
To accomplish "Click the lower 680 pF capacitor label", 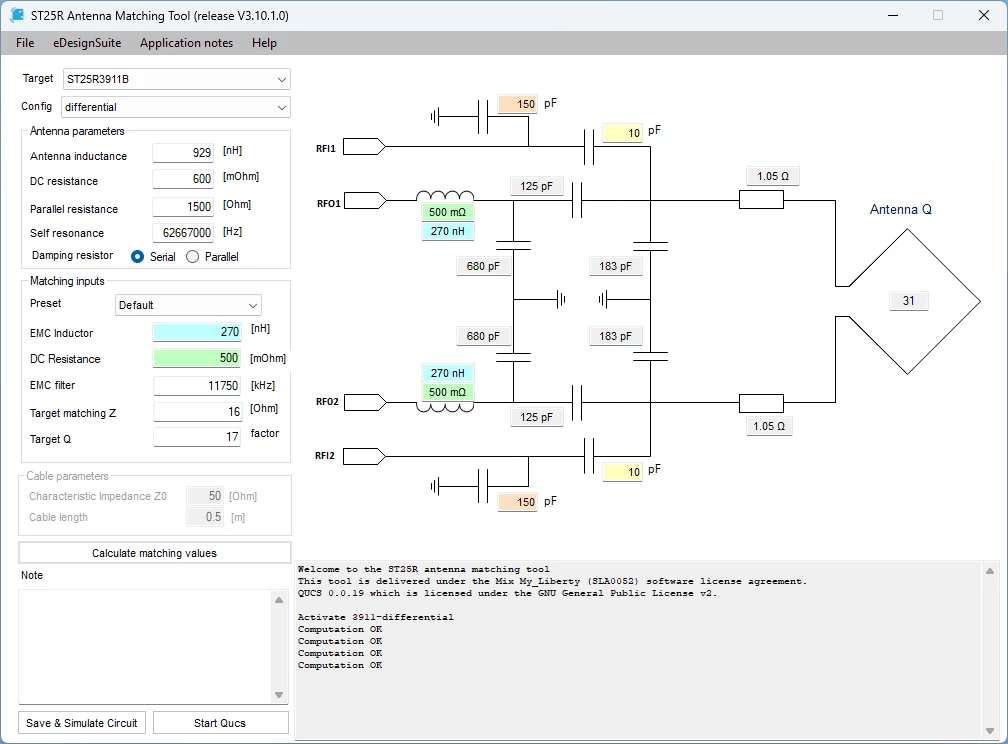I will pyautogui.click(x=483, y=336).
